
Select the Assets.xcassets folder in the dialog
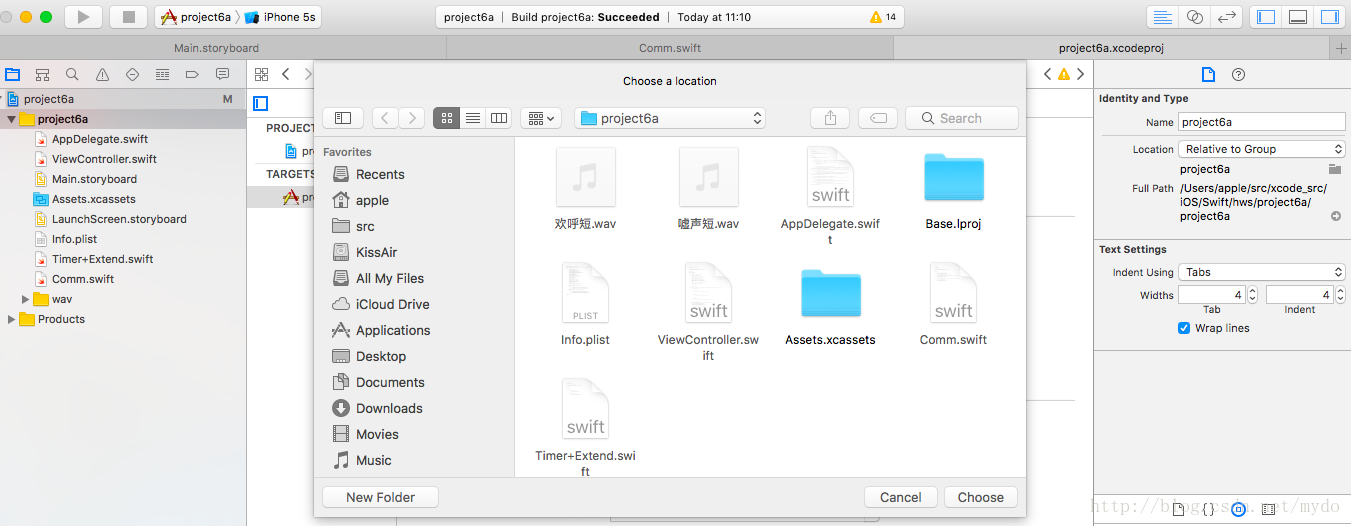click(x=830, y=306)
